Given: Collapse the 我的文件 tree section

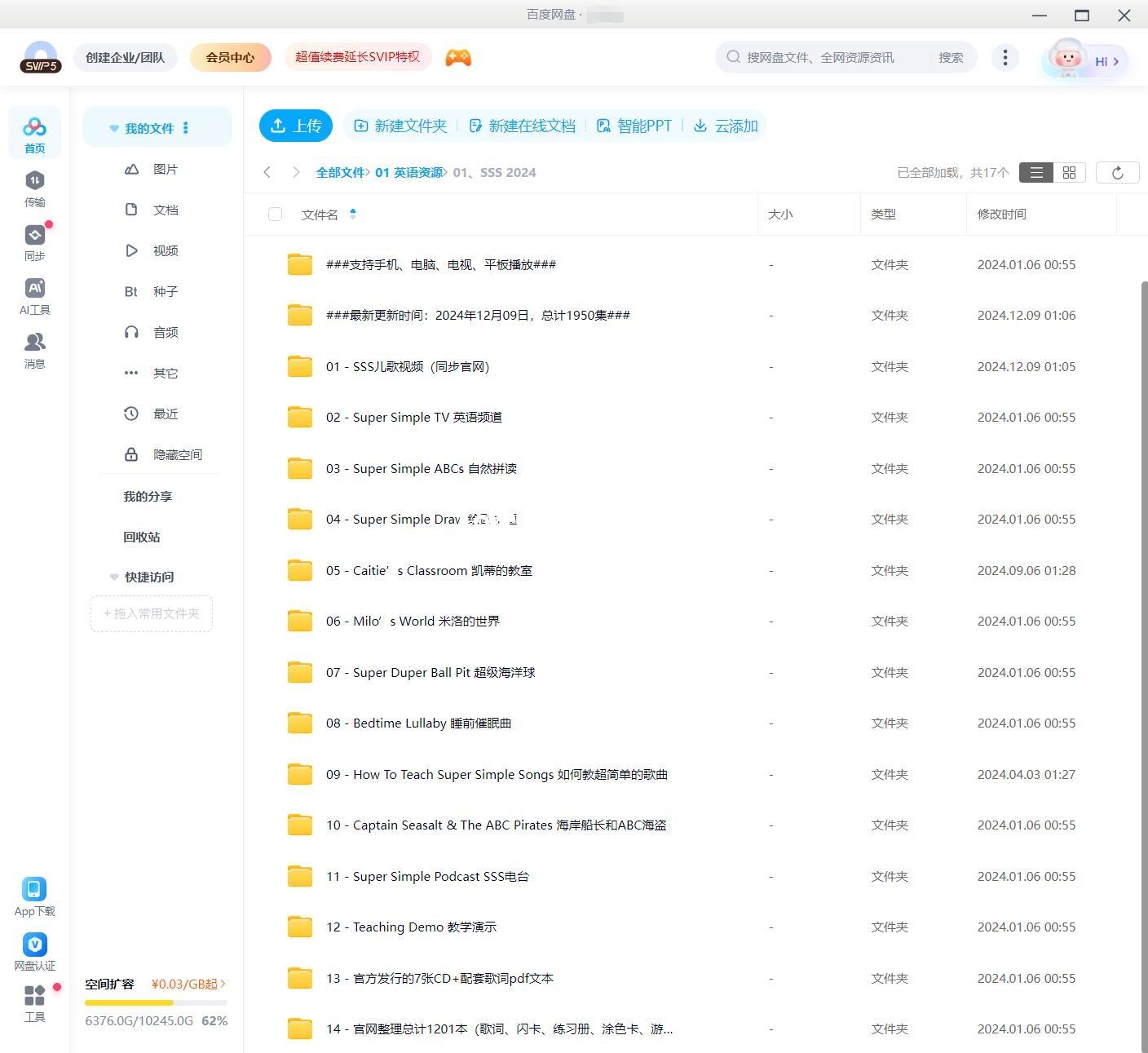Looking at the screenshot, I should click(x=114, y=129).
